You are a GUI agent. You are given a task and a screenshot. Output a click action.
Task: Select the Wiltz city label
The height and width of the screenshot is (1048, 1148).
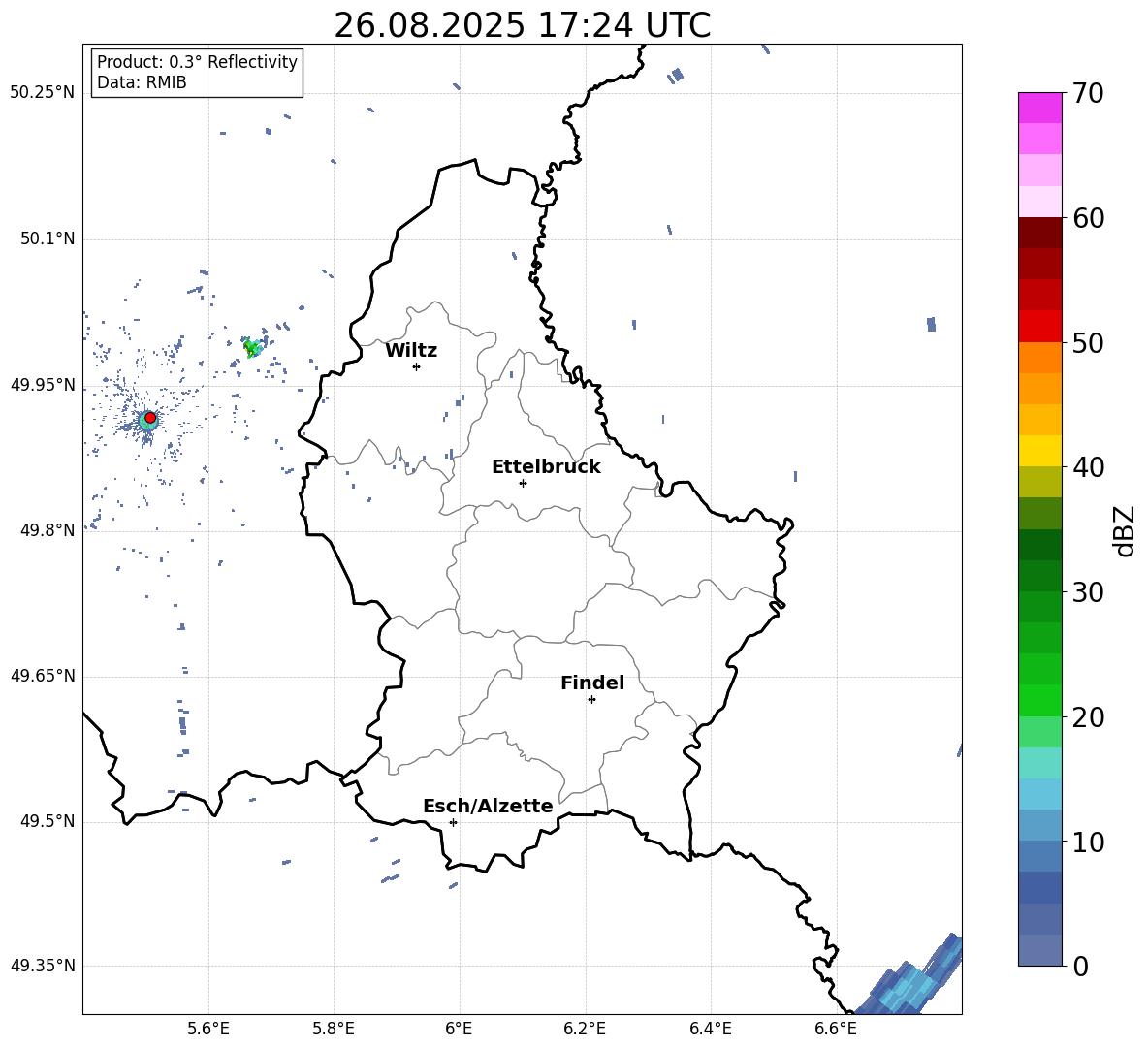pos(411,351)
